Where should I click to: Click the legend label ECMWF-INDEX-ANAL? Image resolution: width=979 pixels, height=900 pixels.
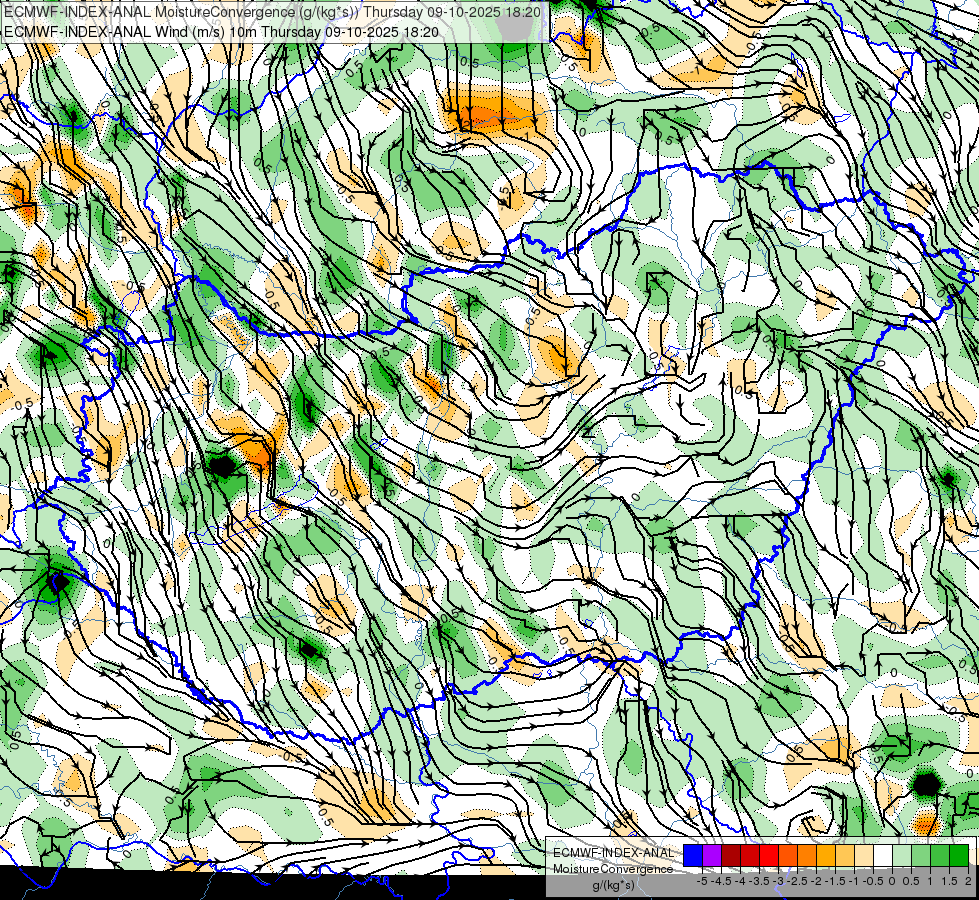[x=614, y=853]
